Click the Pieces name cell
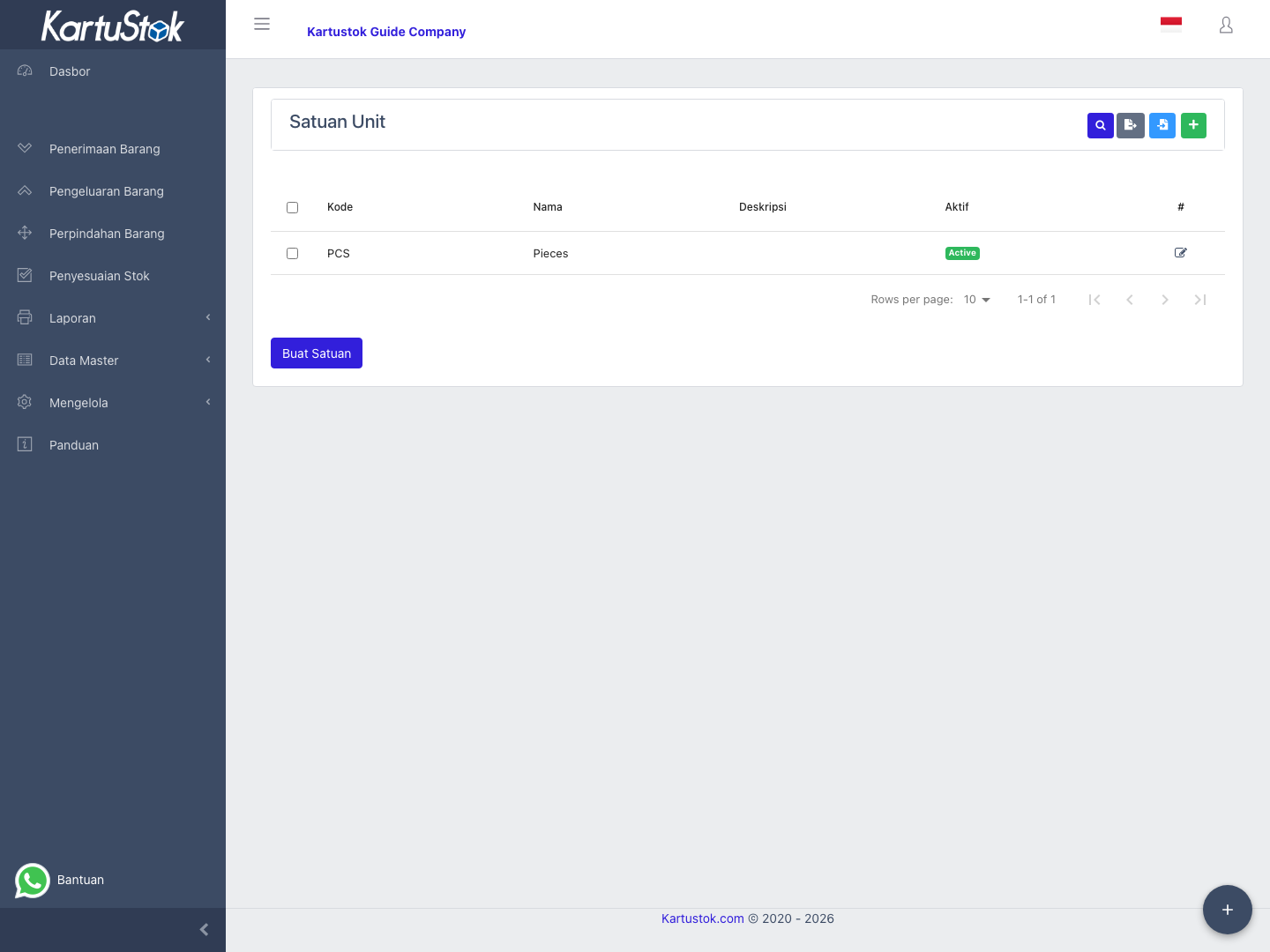The image size is (1270, 952). click(551, 254)
